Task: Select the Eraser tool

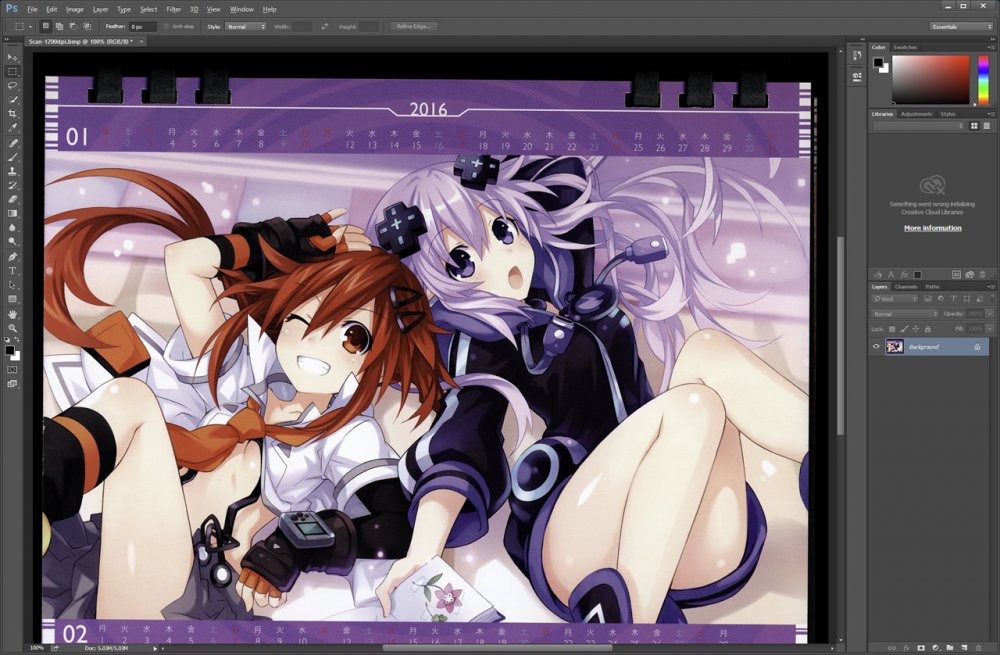Action: pos(12,200)
